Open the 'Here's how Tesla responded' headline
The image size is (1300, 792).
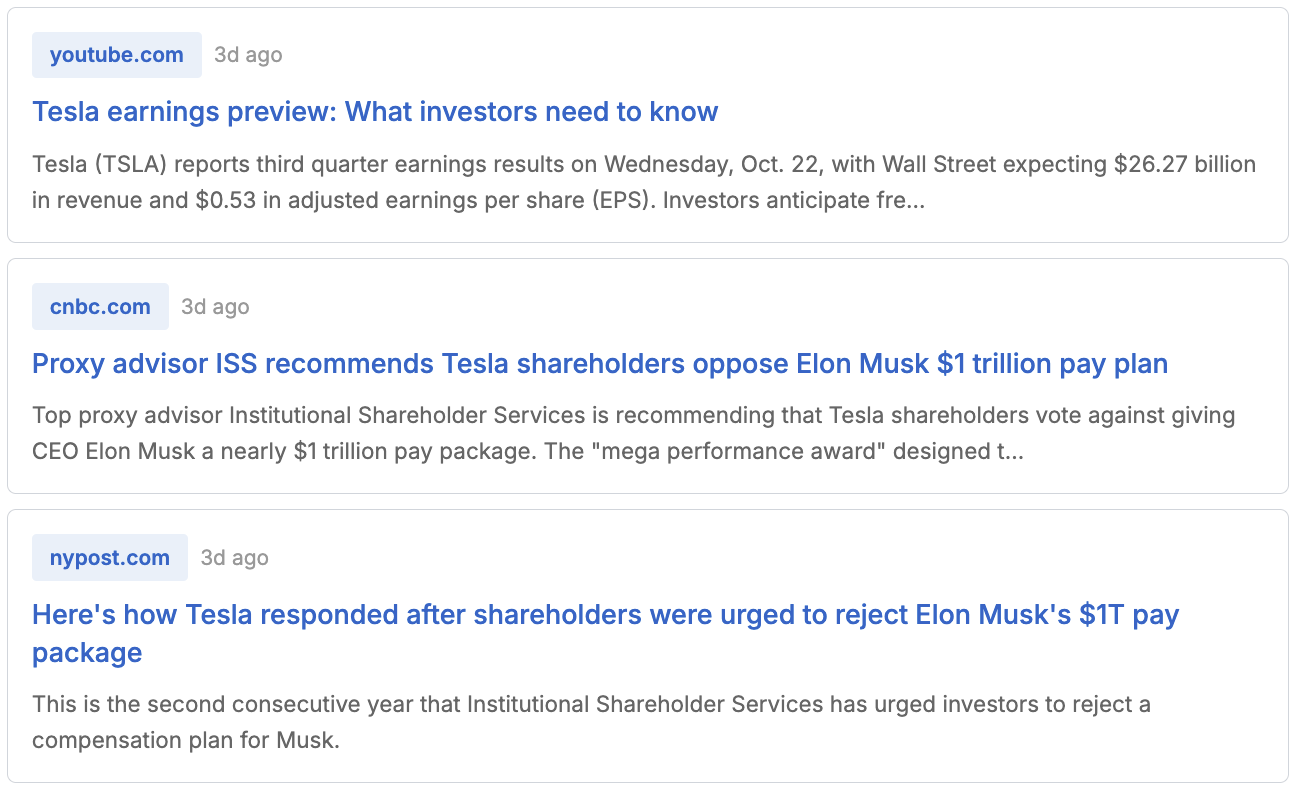605,614
